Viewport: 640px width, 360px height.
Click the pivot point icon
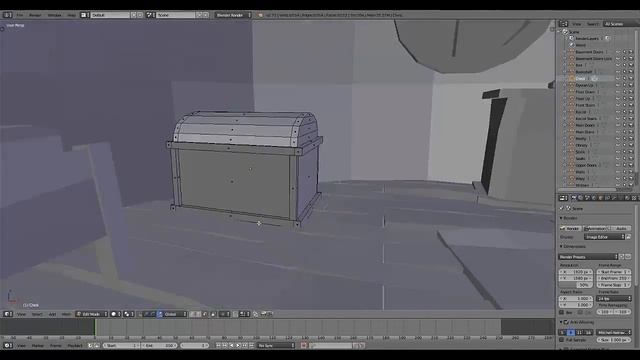[x=129, y=314]
